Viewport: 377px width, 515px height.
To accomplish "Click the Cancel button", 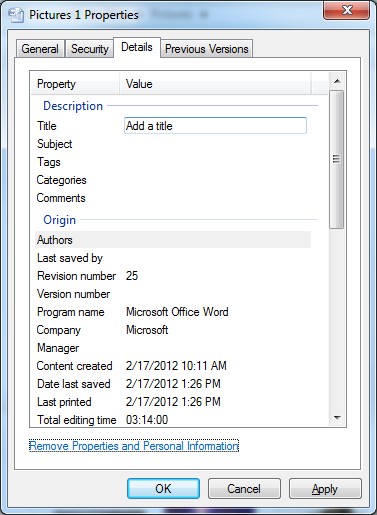I will 244,489.
